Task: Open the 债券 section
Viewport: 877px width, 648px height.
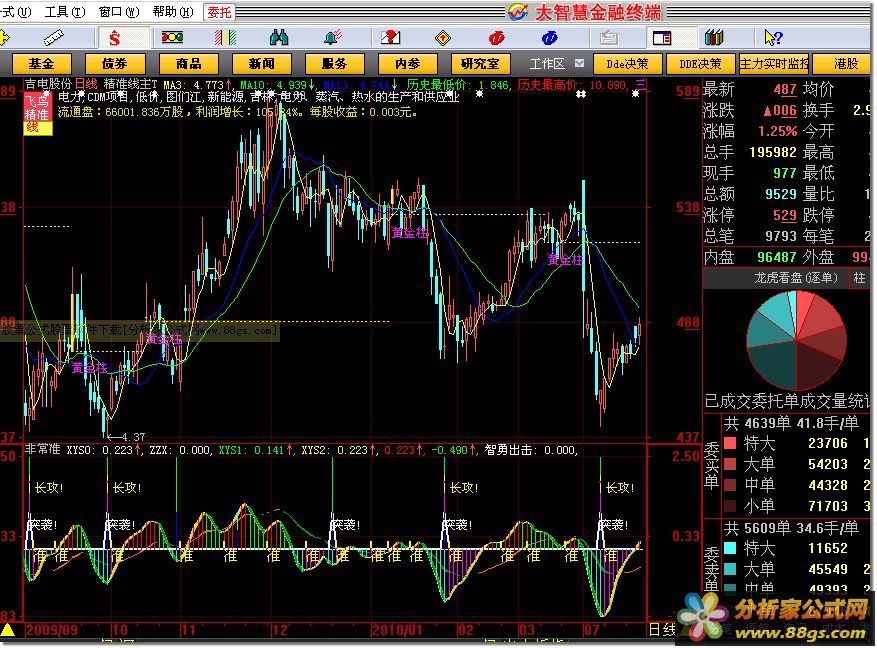Action: (x=115, y=64)
